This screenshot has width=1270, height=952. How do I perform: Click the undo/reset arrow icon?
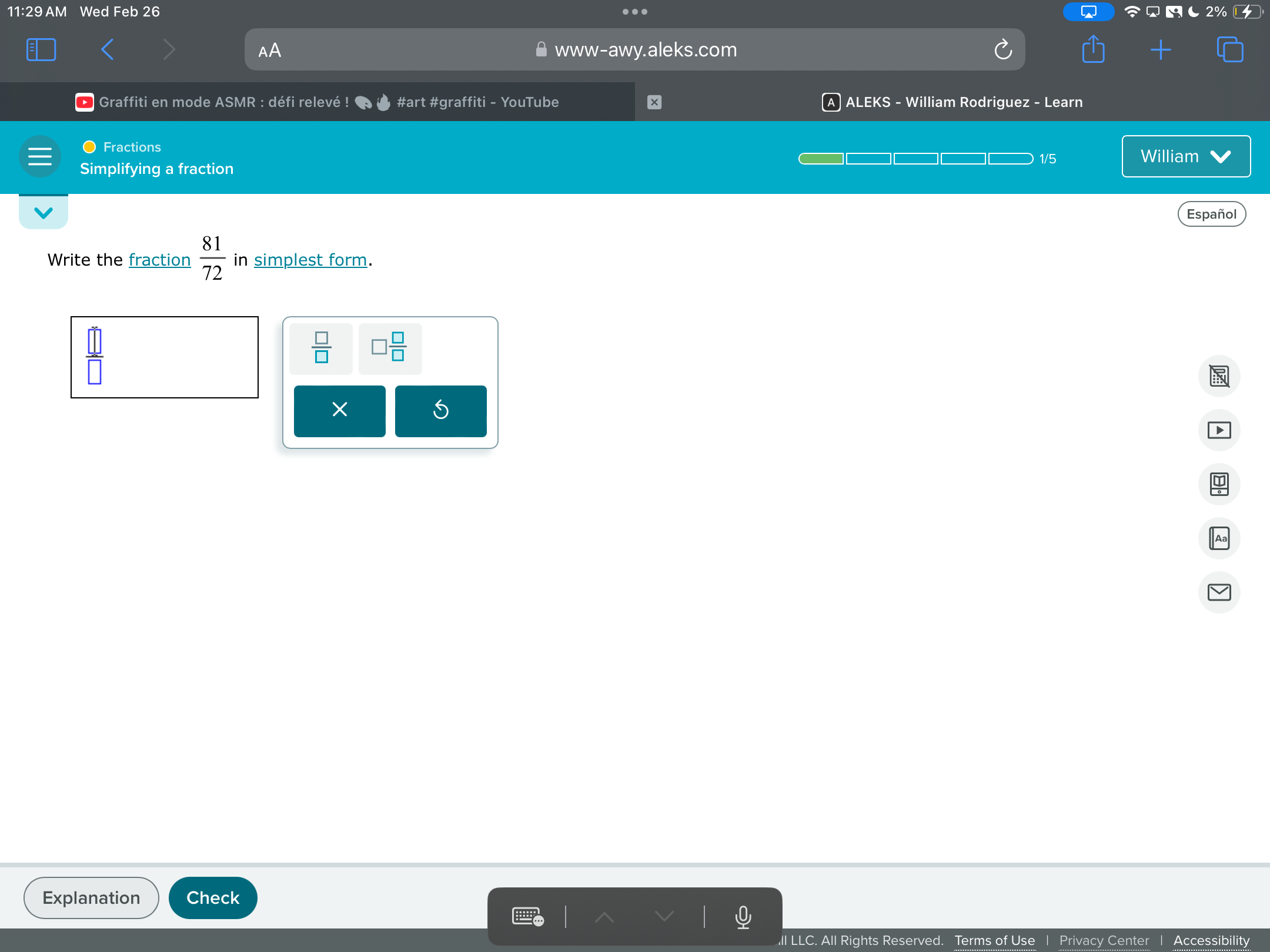pos(441,410)
